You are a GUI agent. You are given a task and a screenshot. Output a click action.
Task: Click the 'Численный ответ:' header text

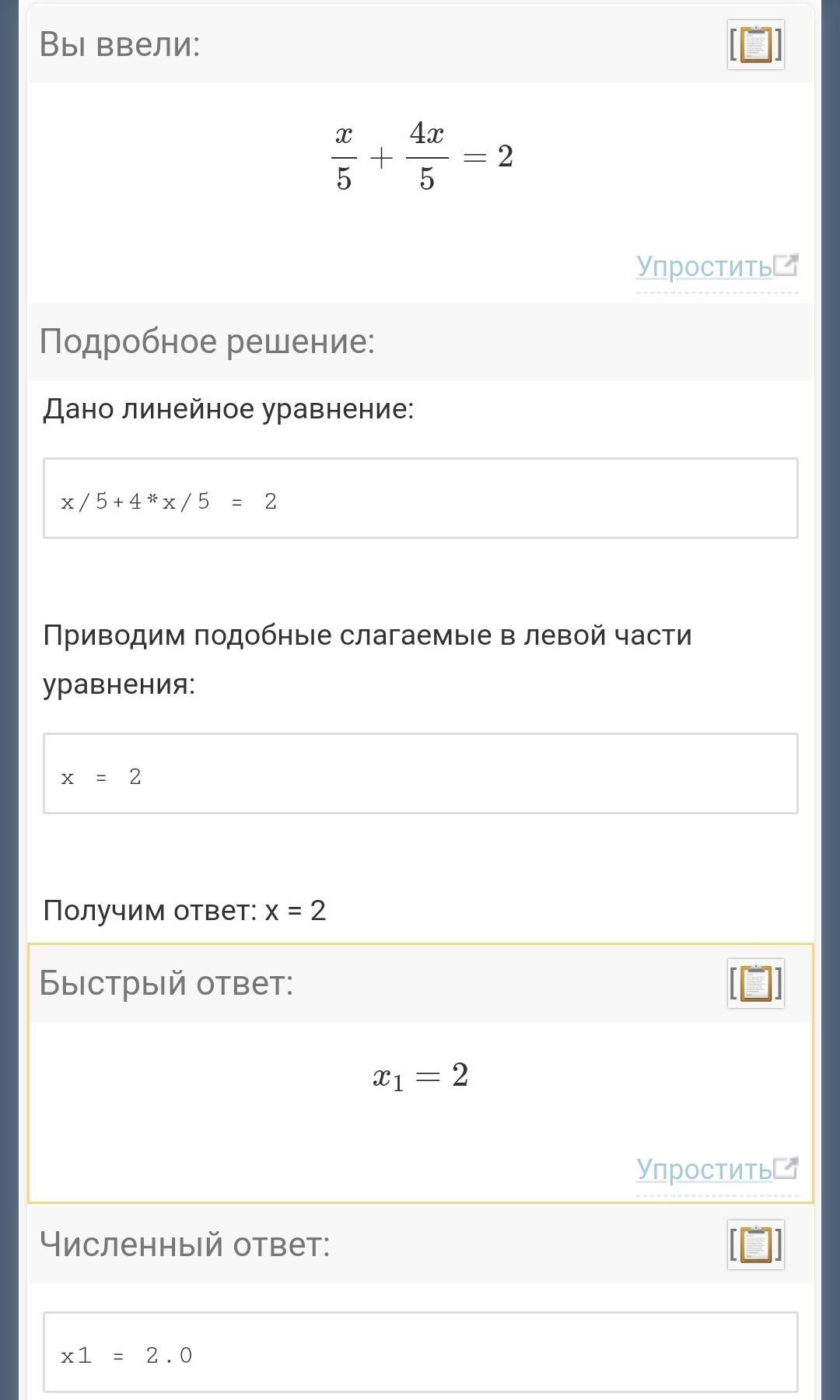(185, 1244)
